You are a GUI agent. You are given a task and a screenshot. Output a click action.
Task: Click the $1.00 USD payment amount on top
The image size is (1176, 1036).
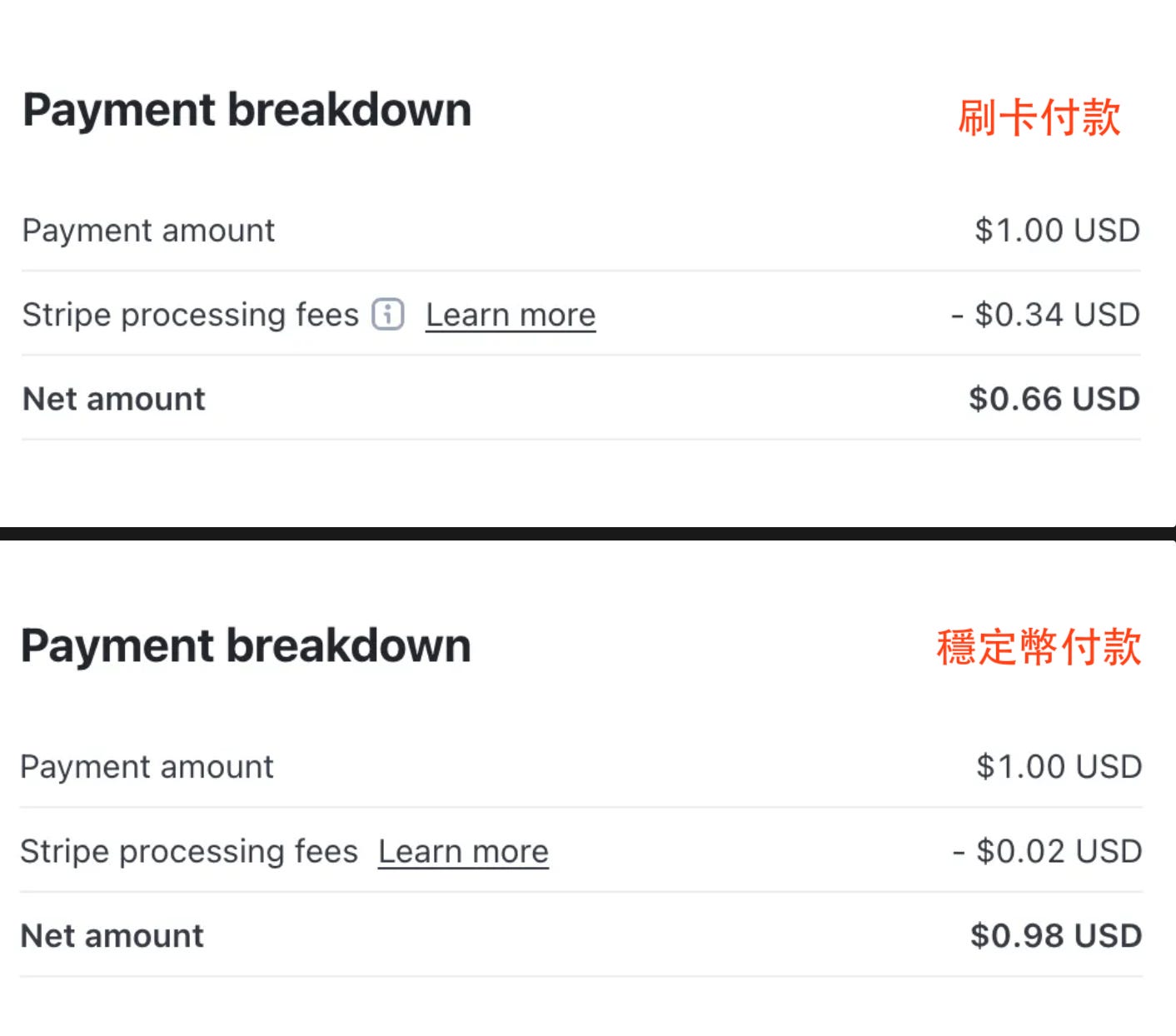[1057, 231]
